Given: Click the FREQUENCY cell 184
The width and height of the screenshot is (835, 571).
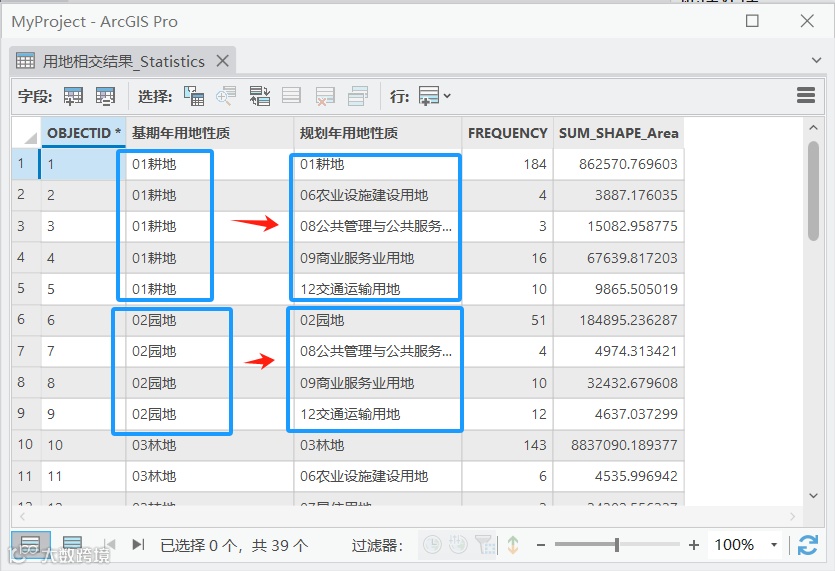Looking at the screenshot, I should tap(507, 164).
